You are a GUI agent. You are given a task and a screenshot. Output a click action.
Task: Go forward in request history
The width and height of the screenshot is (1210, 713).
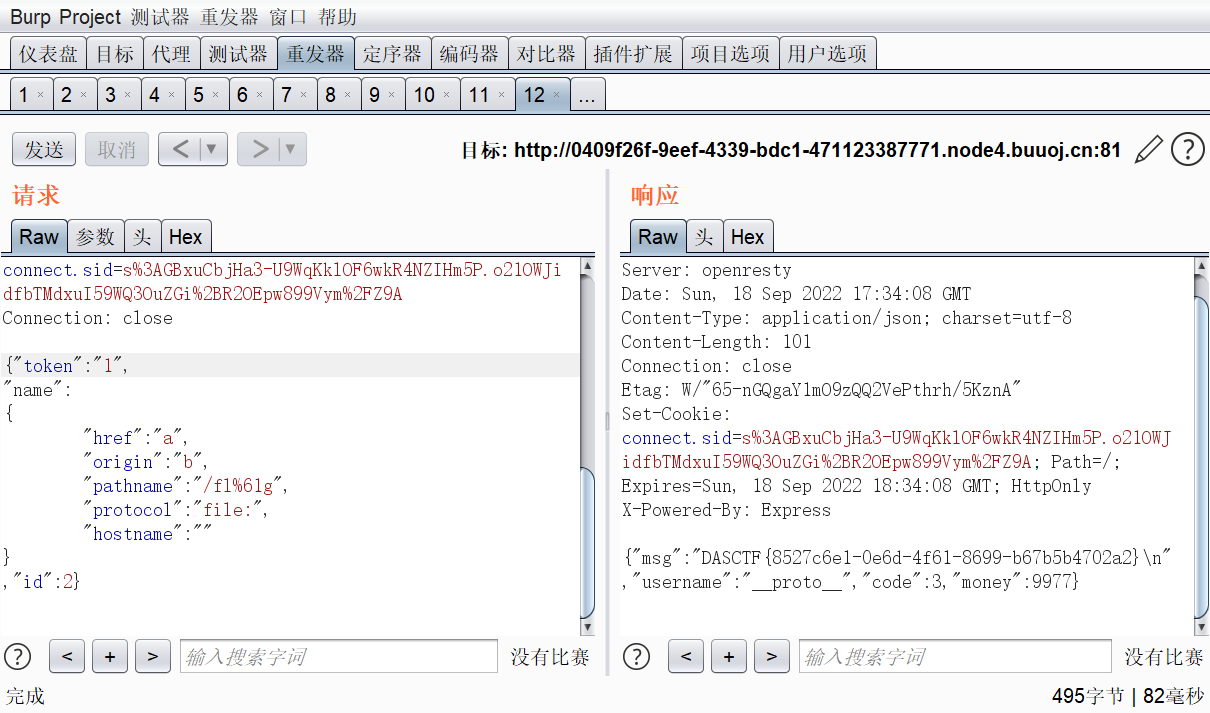[x=259, y=150]
